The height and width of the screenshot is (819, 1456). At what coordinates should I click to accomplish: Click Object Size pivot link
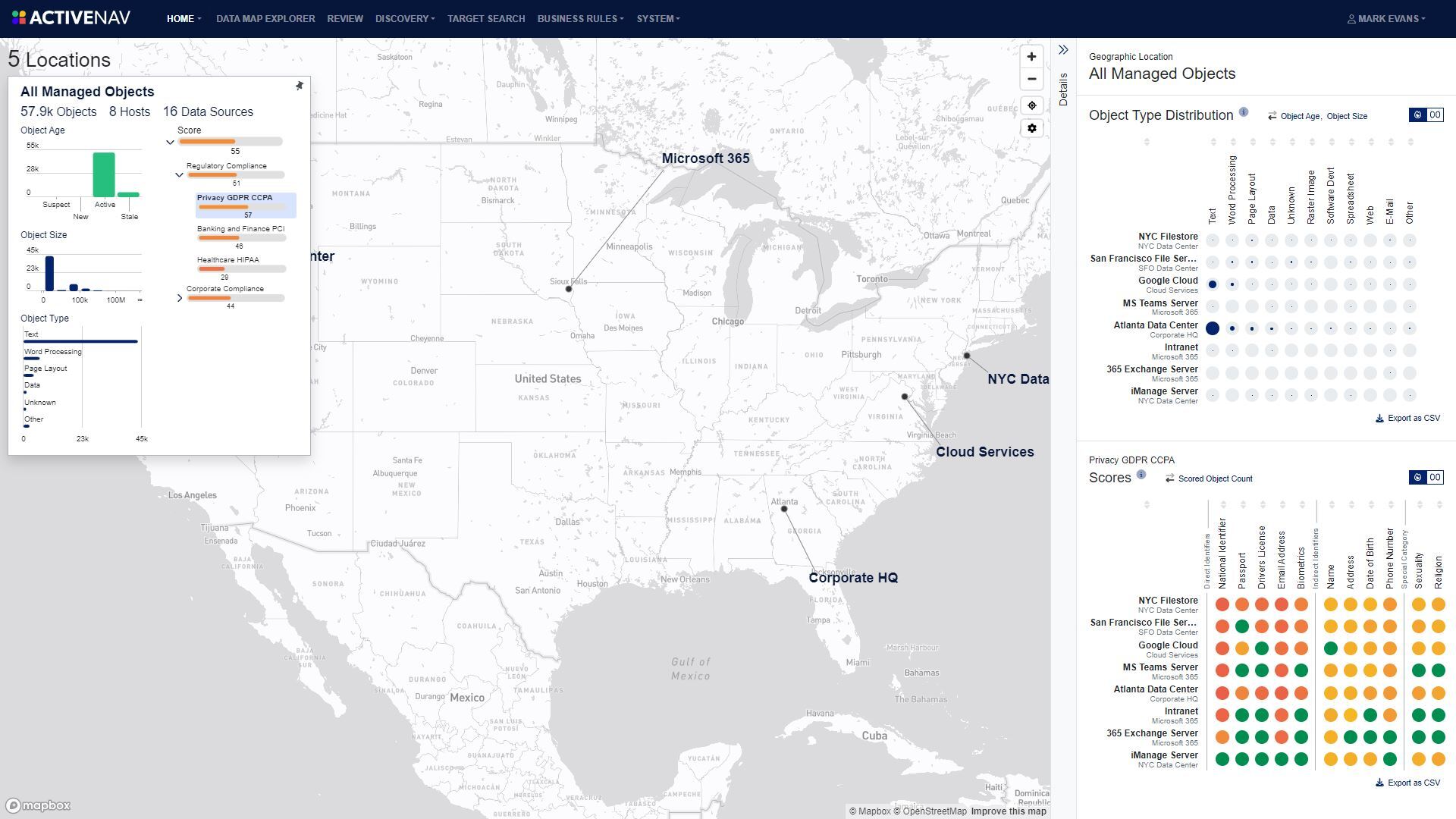1347,116
